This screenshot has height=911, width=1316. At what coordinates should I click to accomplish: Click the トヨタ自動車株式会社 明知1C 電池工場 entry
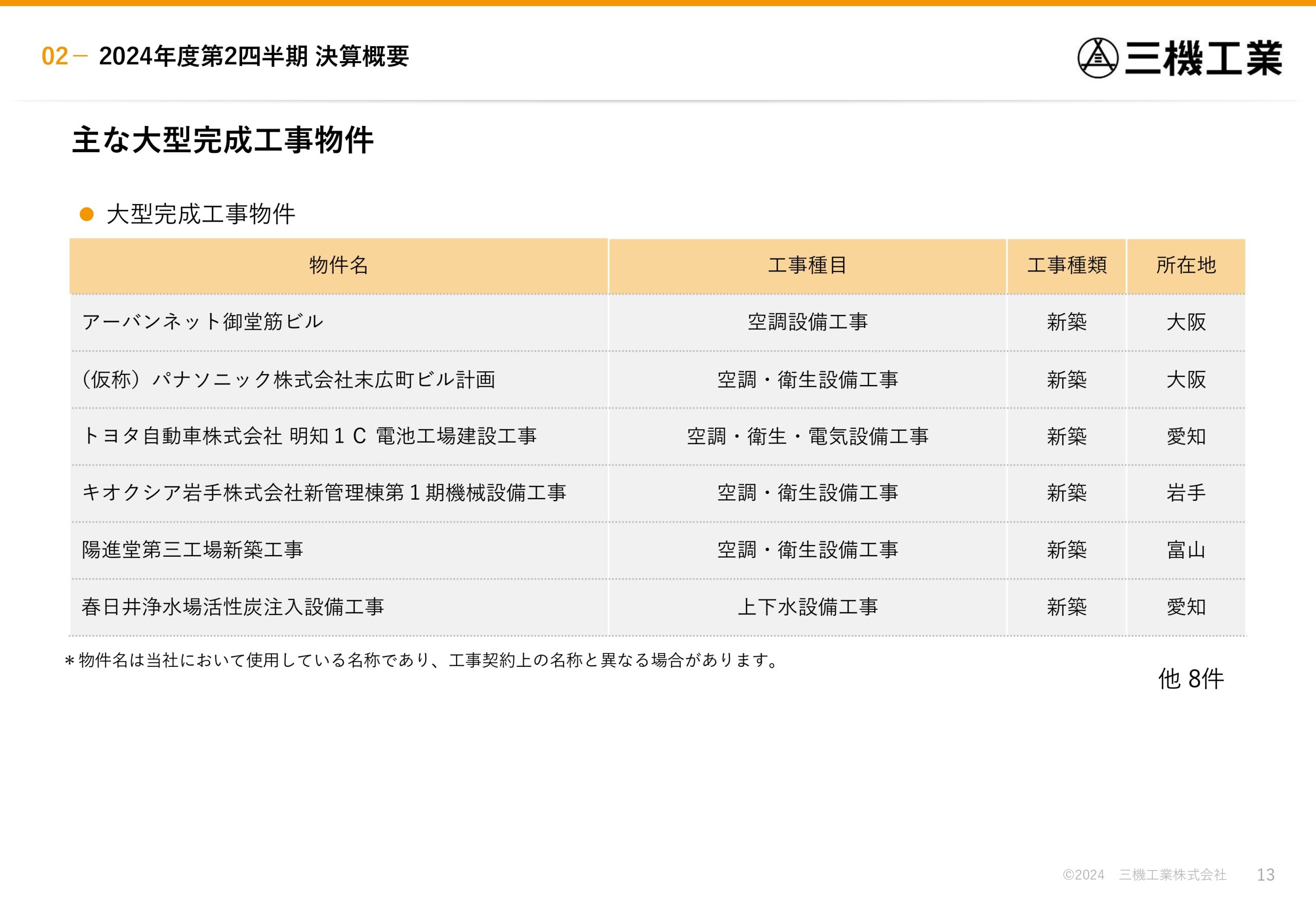point(309,436)
